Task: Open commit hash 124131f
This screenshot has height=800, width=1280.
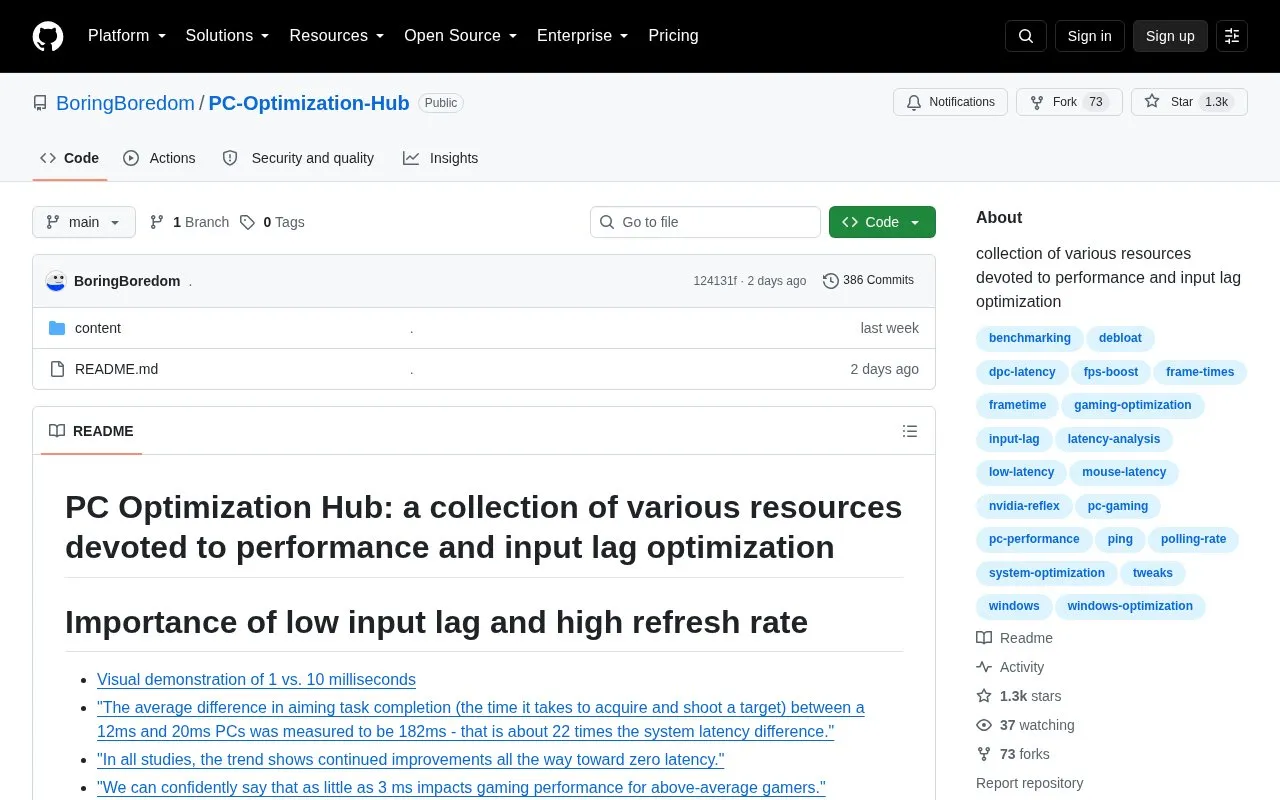Action: 715,281
